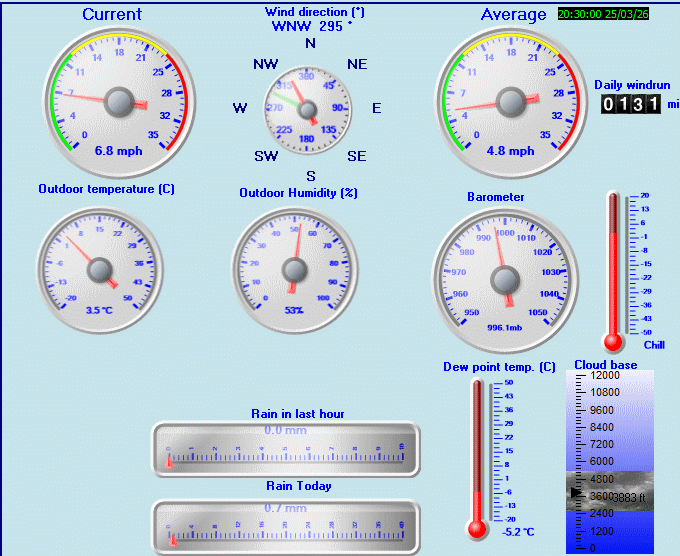Click the WNW 295° direction readout
680x556 pixels.
(311, 26)
